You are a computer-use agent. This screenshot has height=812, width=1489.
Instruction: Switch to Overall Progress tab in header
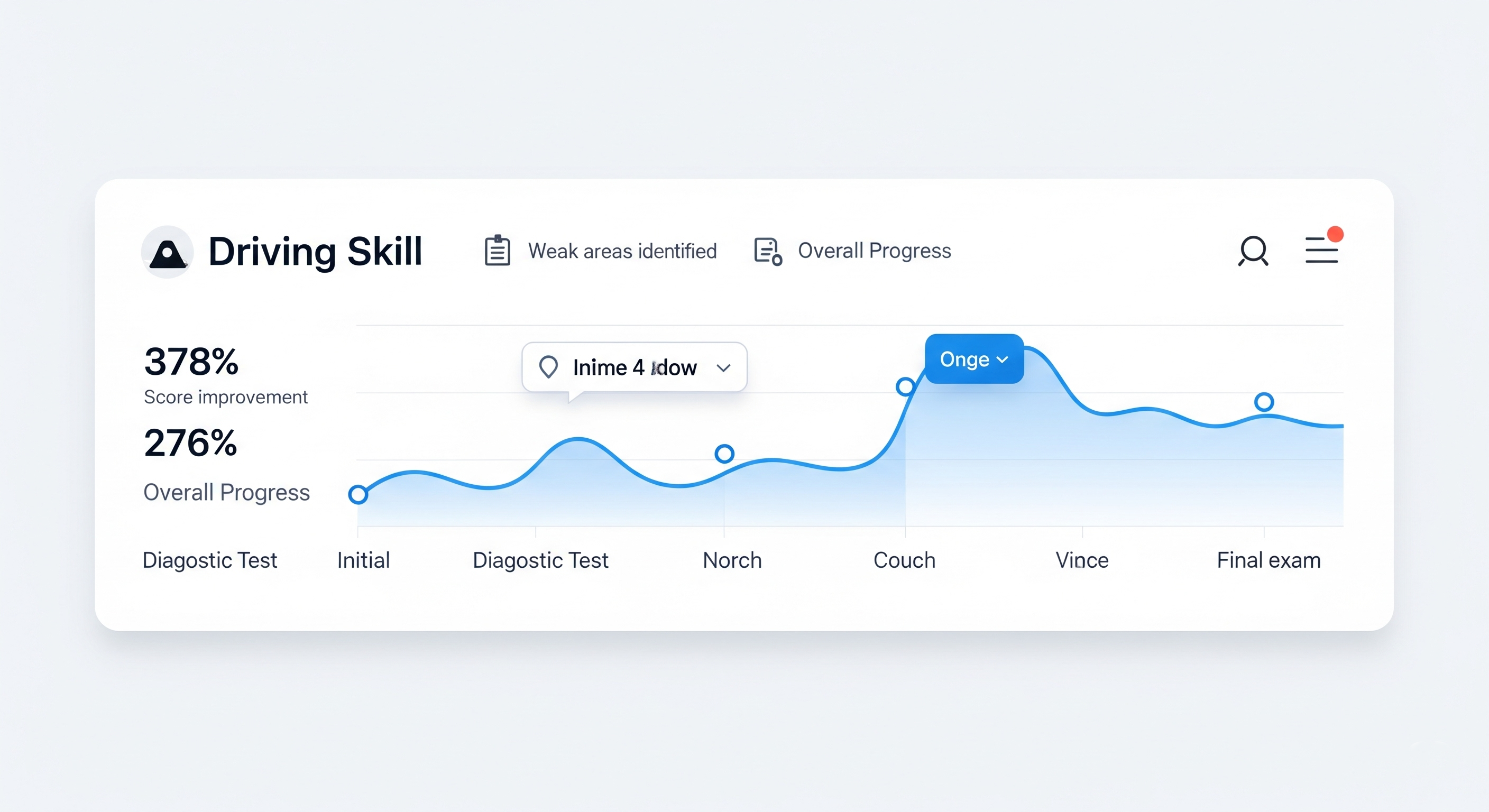pos(874,251)
